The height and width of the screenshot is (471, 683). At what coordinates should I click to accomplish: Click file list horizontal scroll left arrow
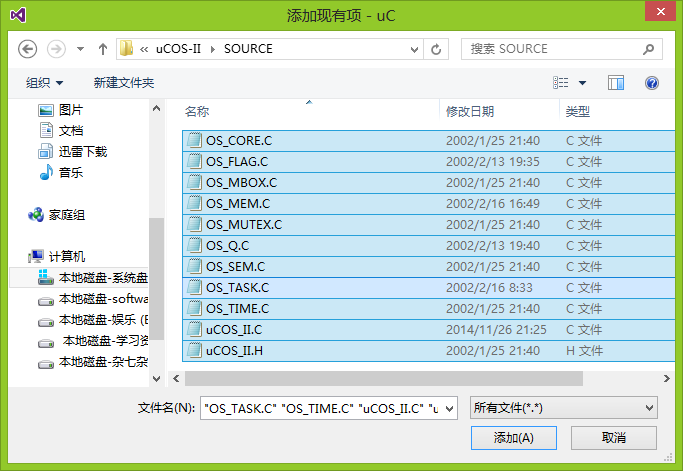tap(176, 378)
